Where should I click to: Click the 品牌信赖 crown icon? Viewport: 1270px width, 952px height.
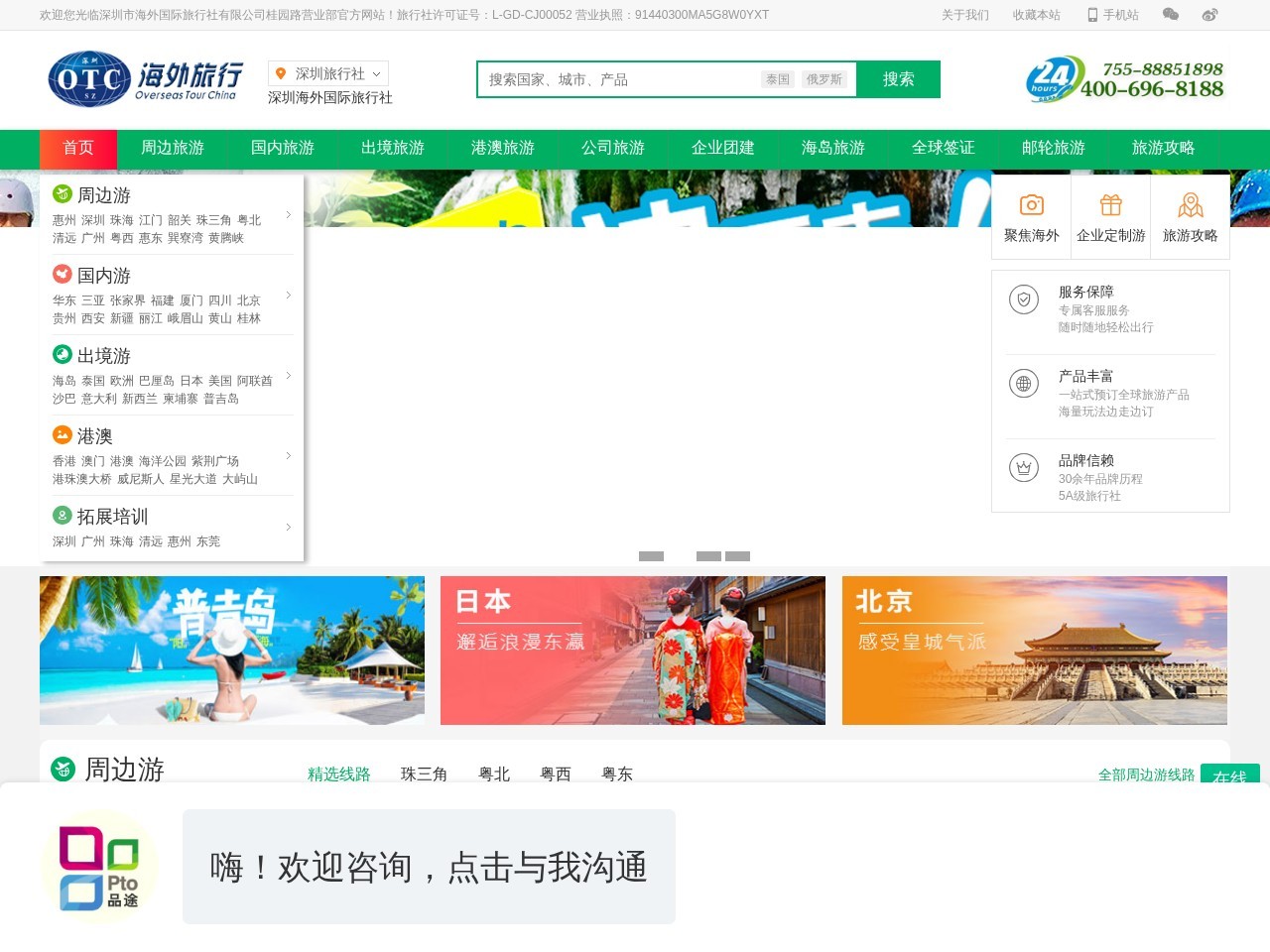coord(1023,467)
